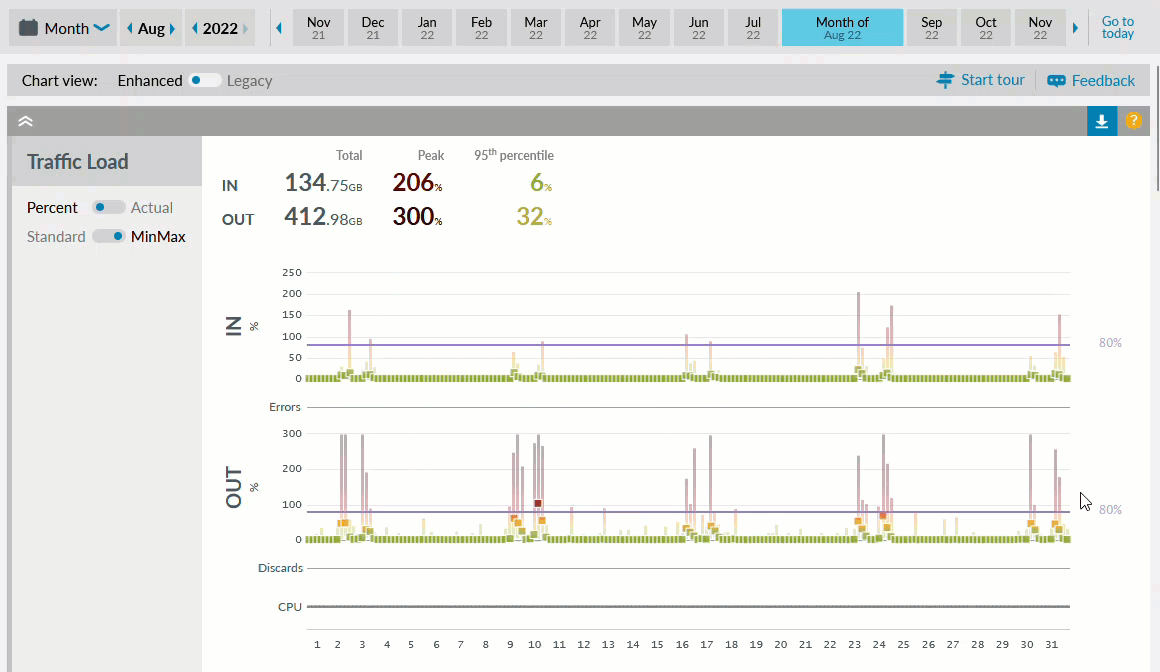Image resolution: width=1160 pixels, height=672 pixels.
Task: Click the Start tour link
Action: click(980, 80)
